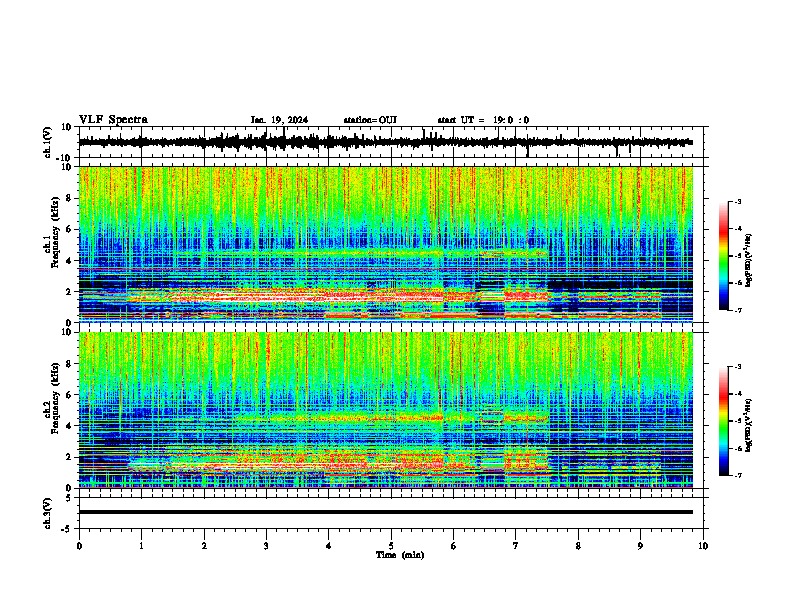Click the '8' kHz tick on ch.1 spectrogram
Viewport: 792px width, 612px height.
coord(69,198)
